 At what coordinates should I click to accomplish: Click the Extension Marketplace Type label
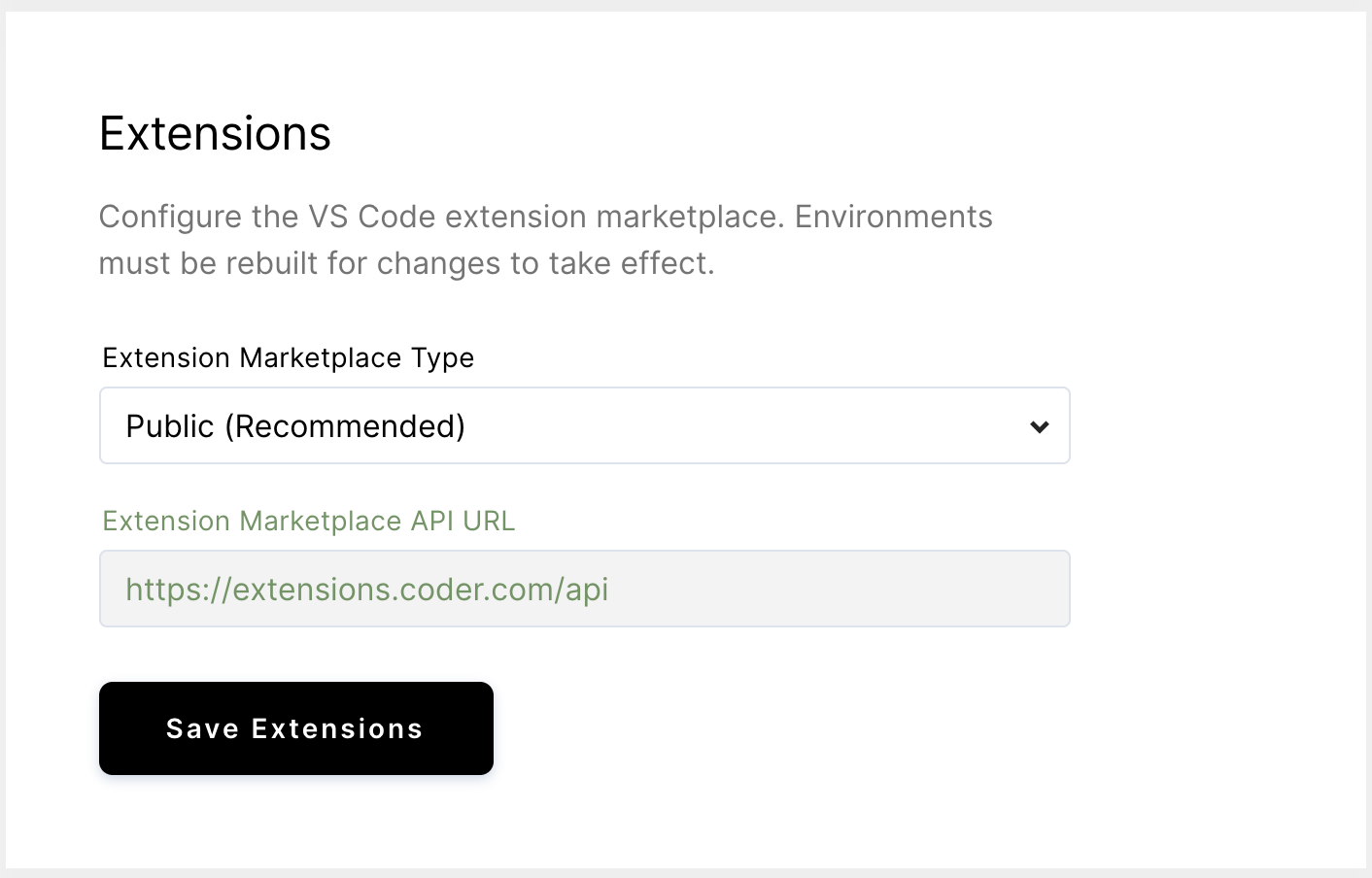pyautogui.click(x=288, y=357)
